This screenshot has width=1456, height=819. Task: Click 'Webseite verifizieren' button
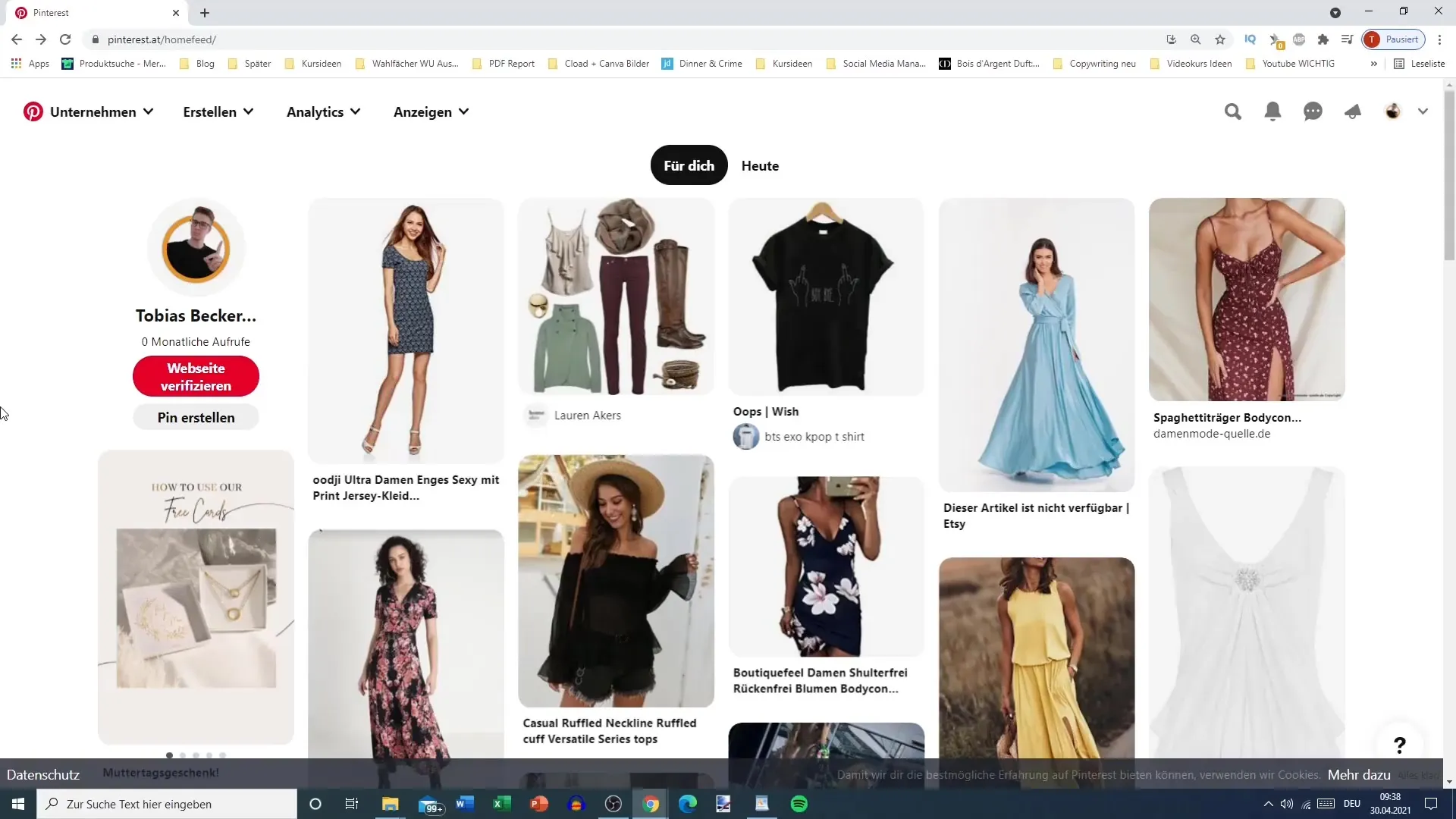point(196,377)
